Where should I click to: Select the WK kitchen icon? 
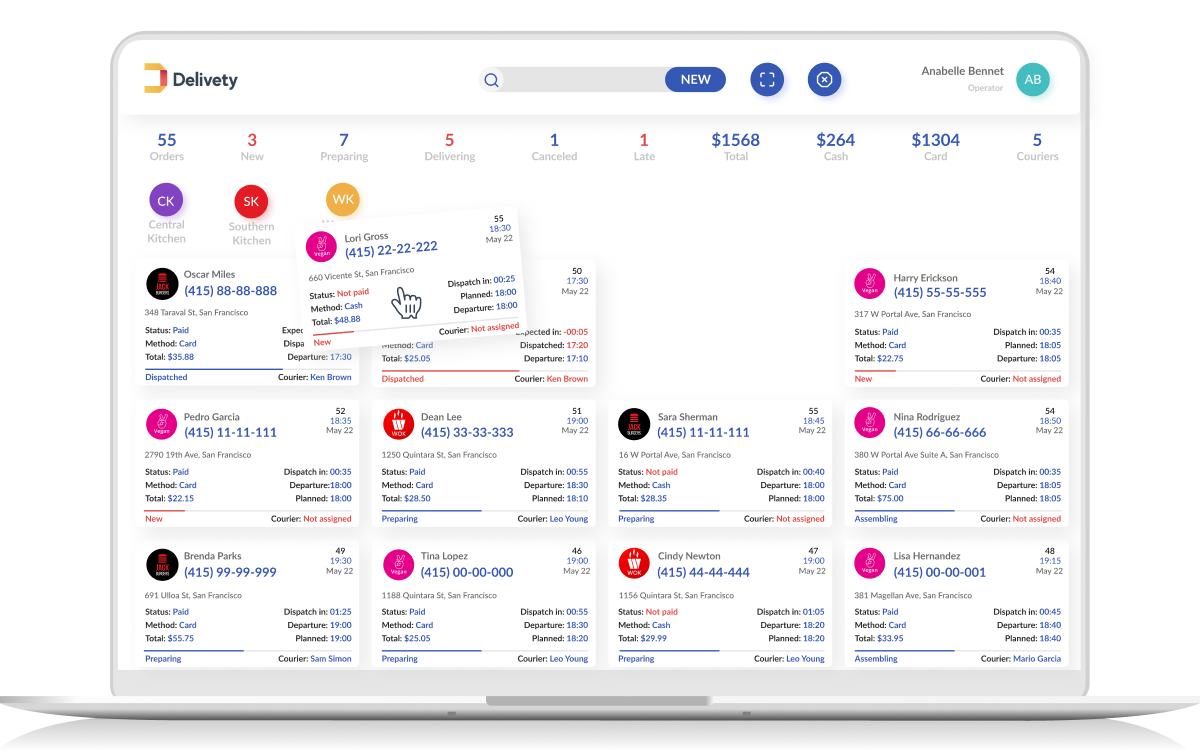click(x=343, y=199)
